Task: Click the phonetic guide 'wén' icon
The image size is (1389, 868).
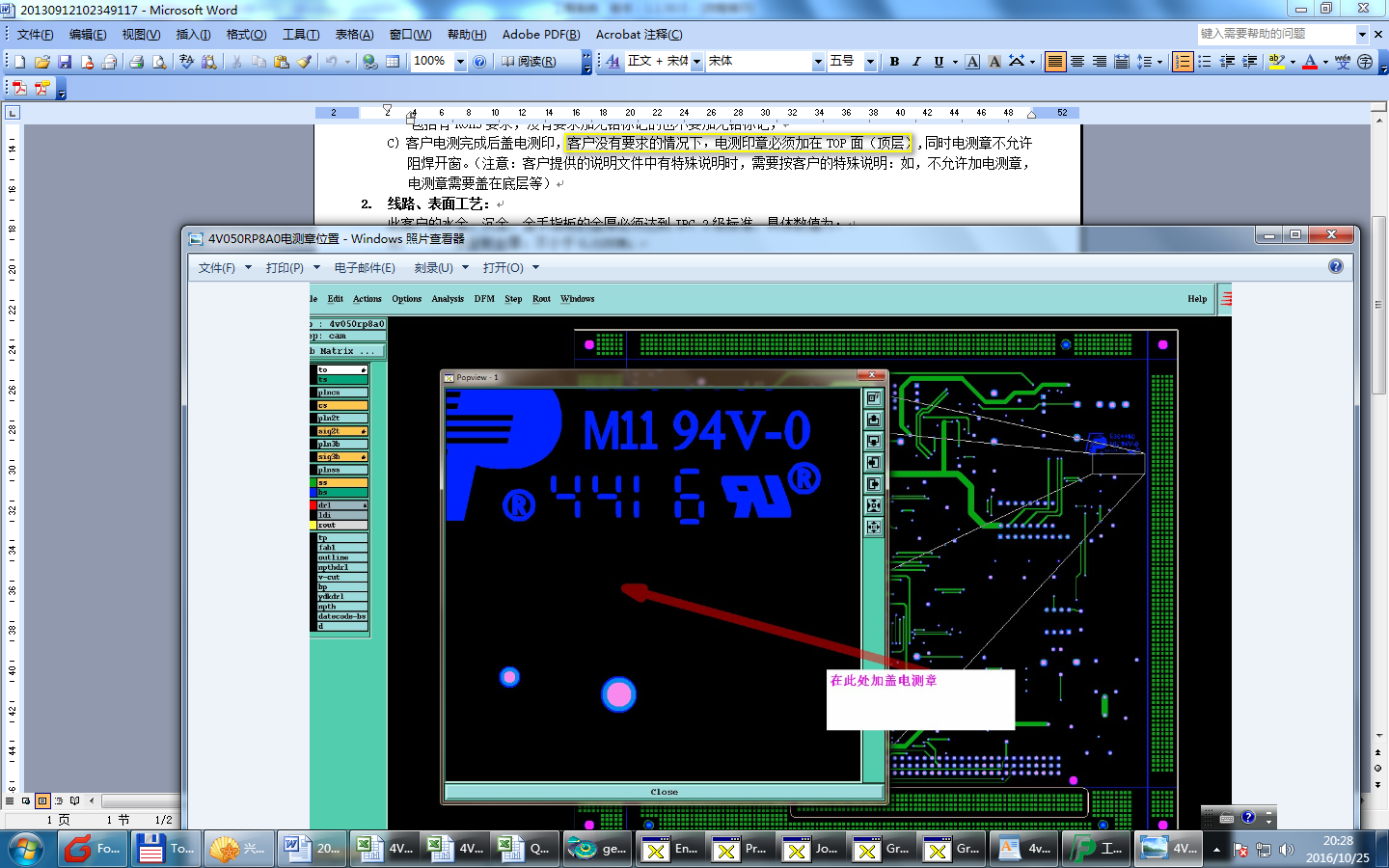Action: pyautogui.click(x=1343, y=62)
